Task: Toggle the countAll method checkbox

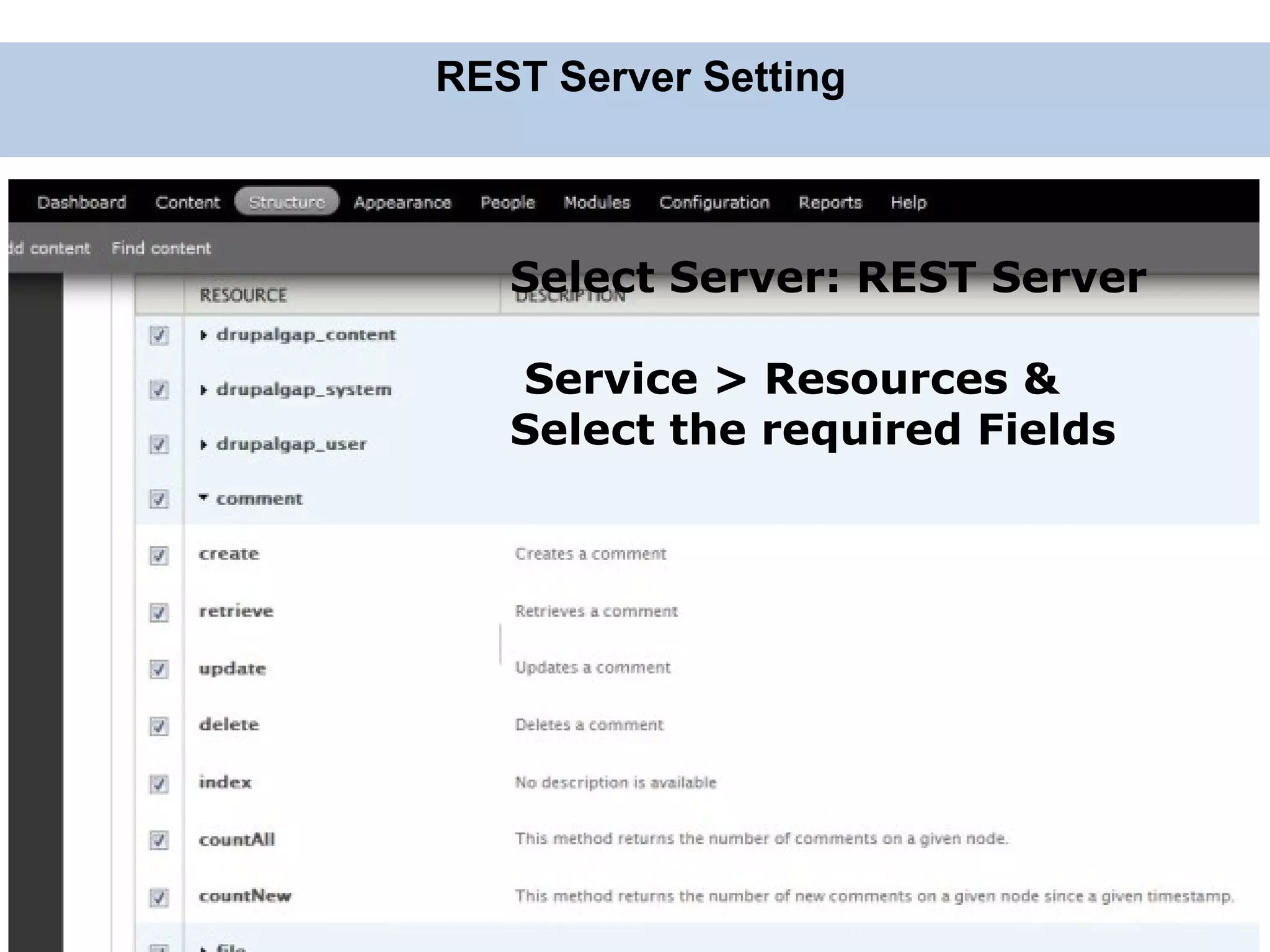Action: tap(159, 840)
